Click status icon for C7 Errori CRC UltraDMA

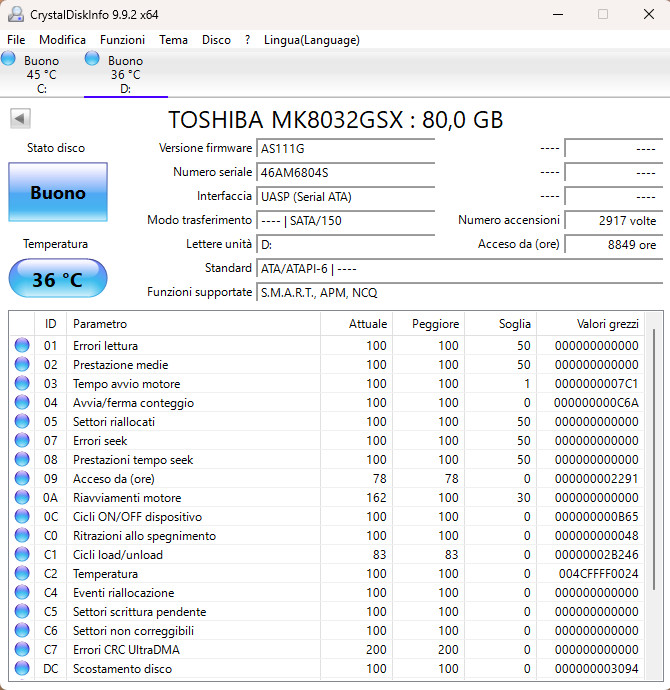click(x=22, y=650)
